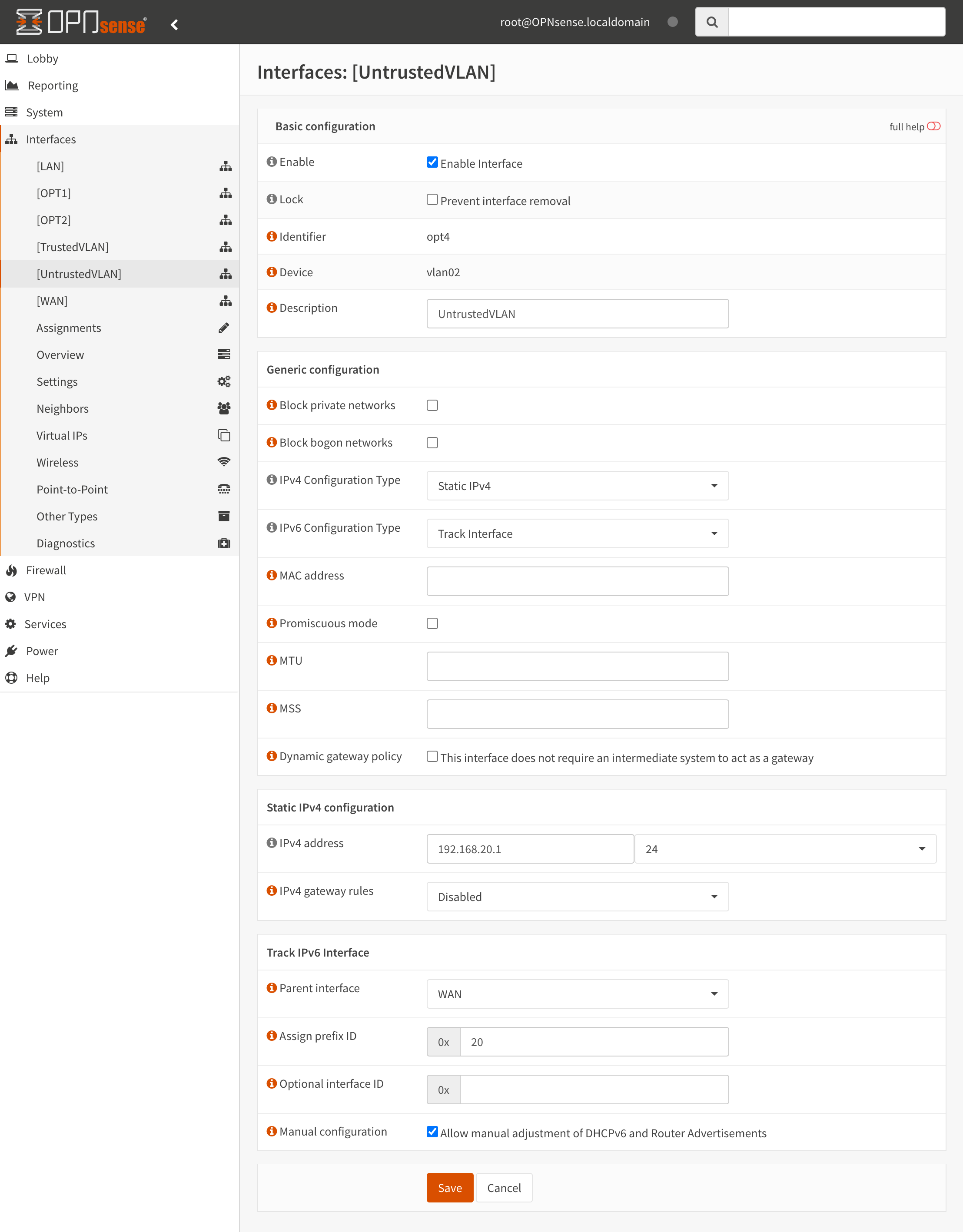Select the IPv4 address input field
The width and height of the screenshot is (963, 1232).
click(x=529, y=848)
